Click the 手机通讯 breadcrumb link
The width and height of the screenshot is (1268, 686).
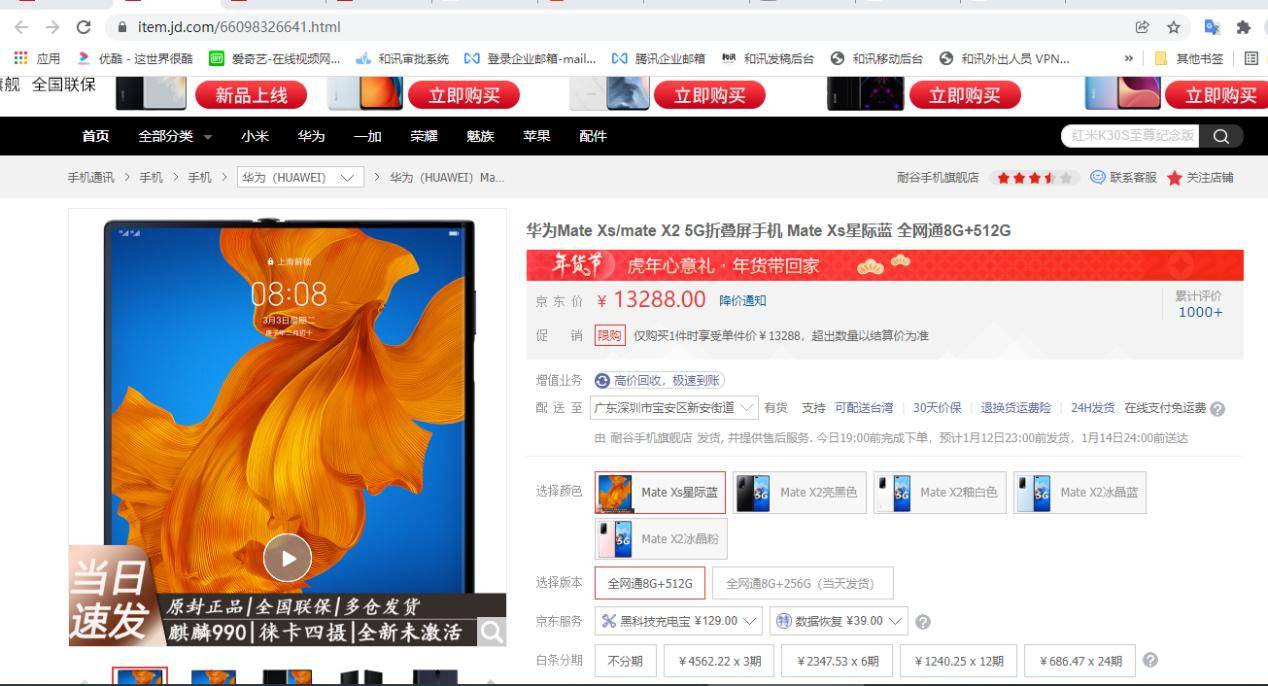[x=91, y=178]
